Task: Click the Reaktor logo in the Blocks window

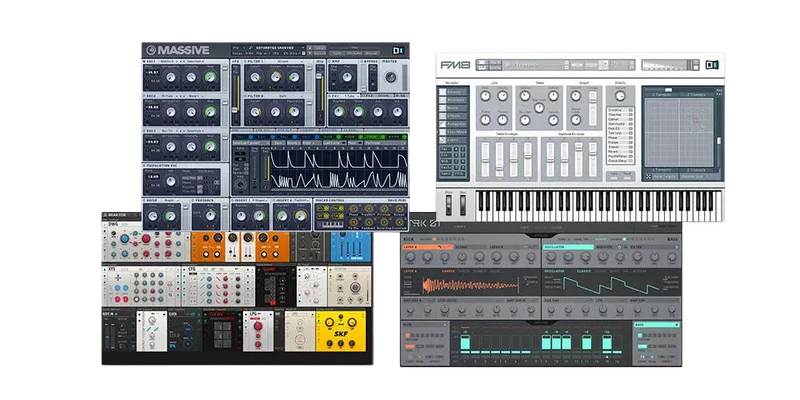Action: click(x=116, y=215)
